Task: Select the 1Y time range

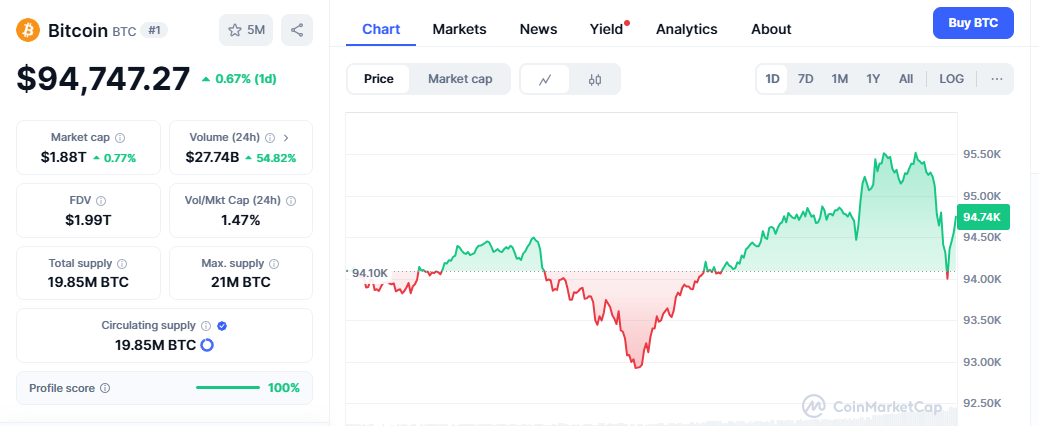Action: [873, 79]
